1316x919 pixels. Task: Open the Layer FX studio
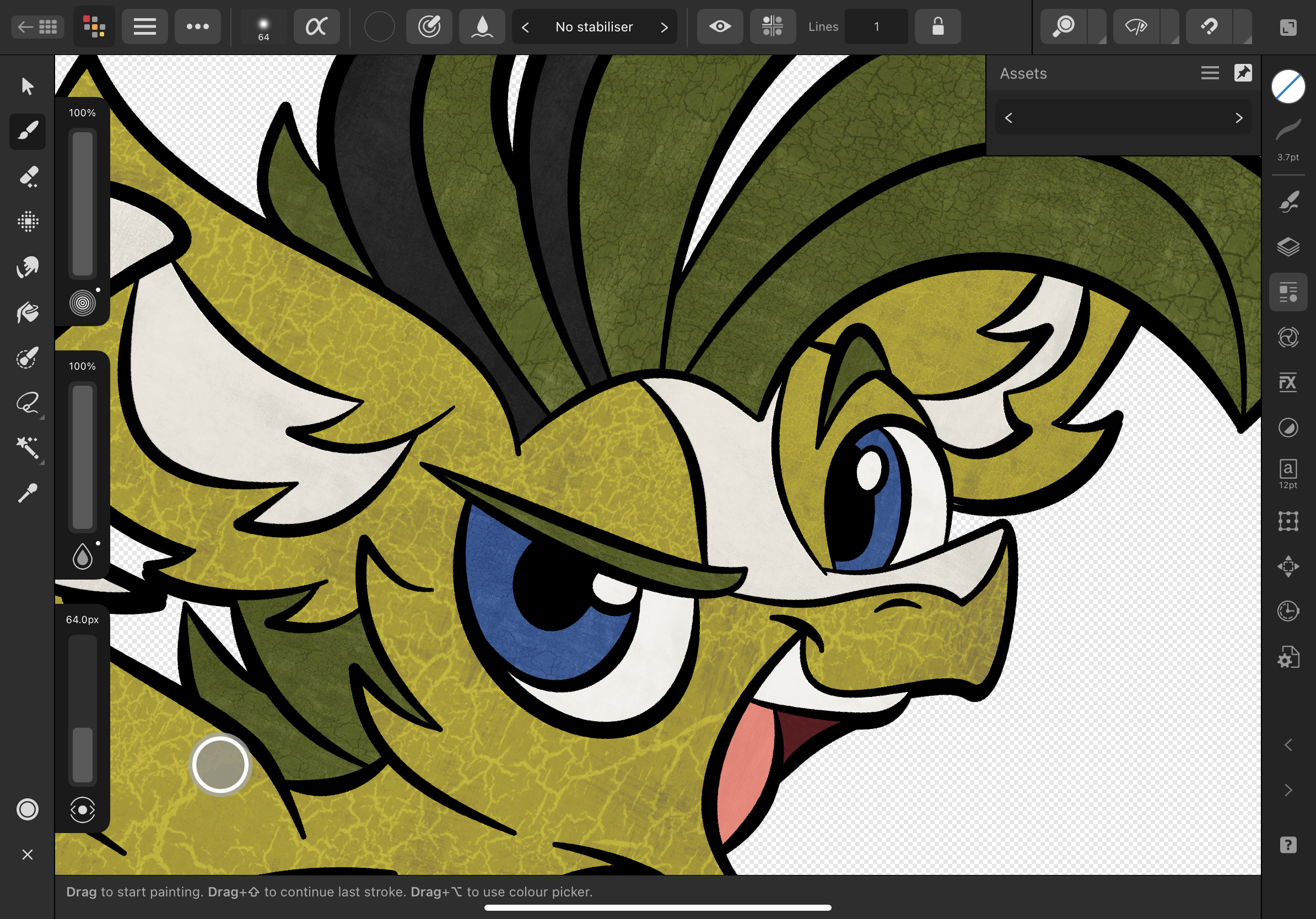[1288, 383]
